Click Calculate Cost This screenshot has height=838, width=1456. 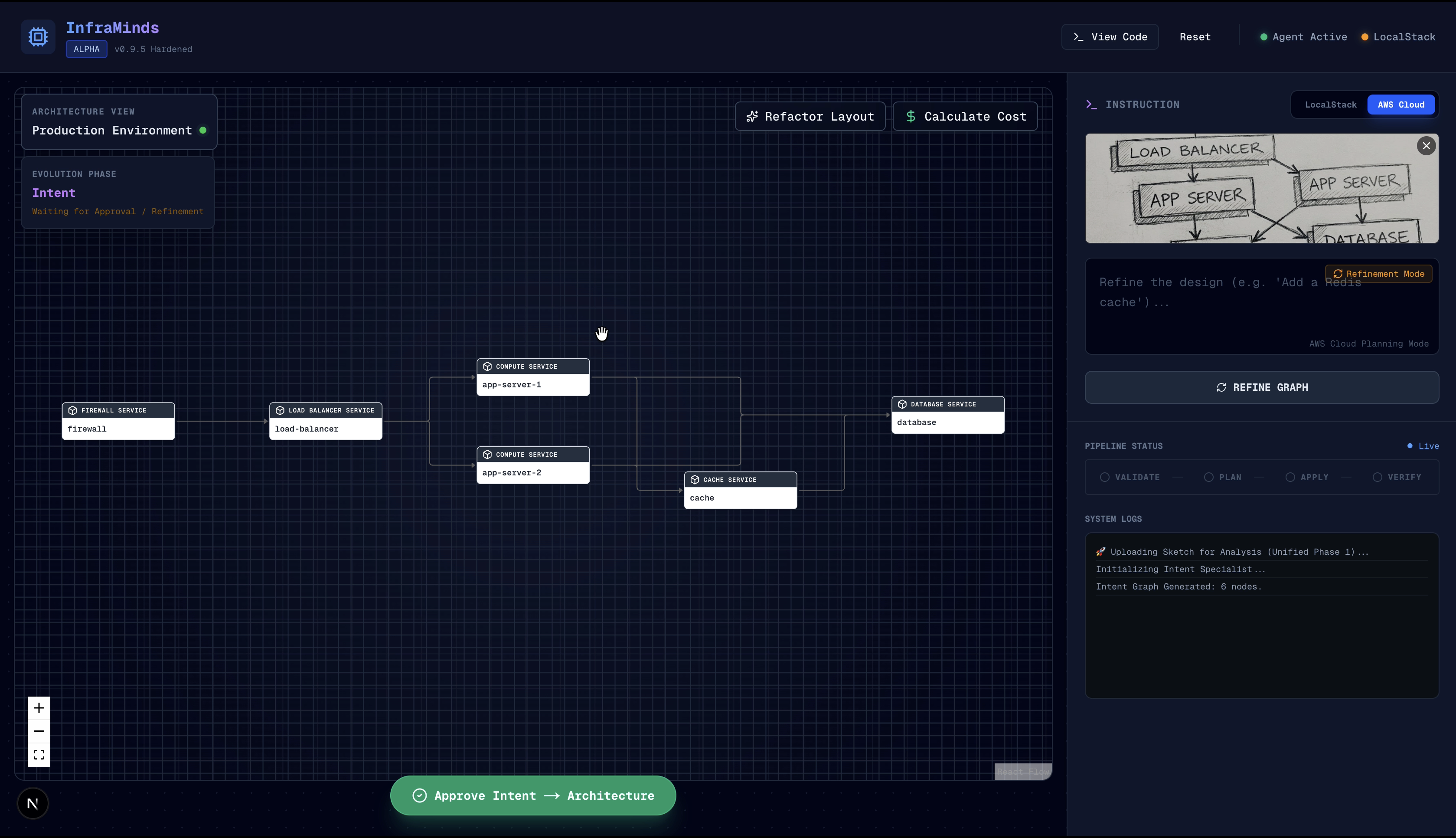(x=965, y=116)
